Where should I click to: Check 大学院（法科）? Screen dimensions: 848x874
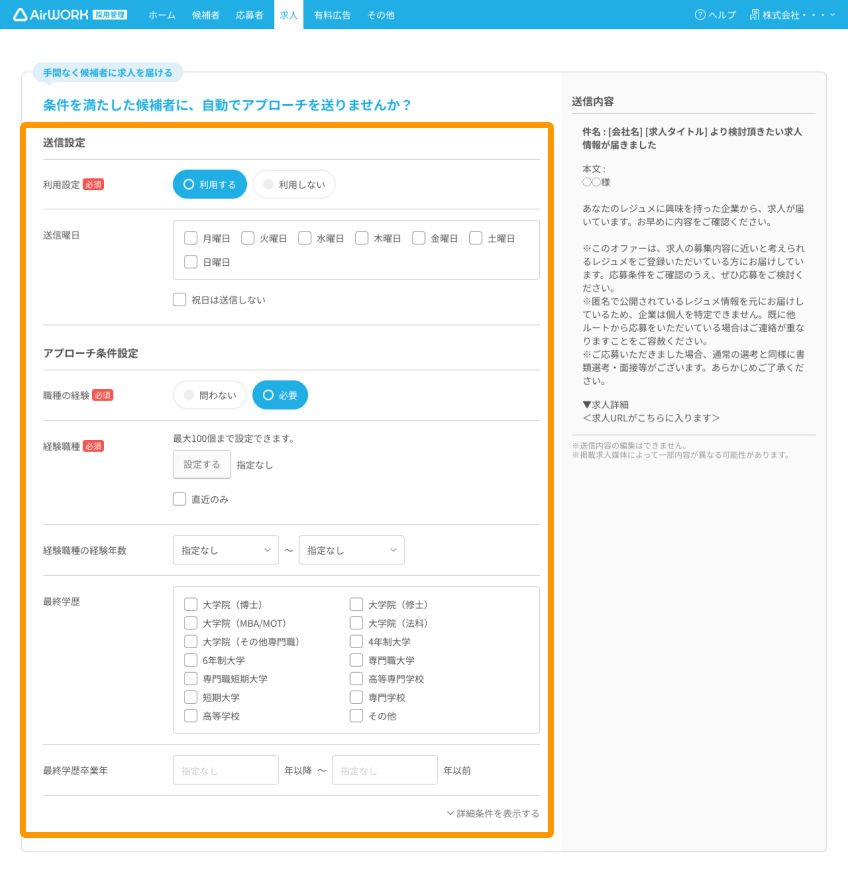pos(356,623)
